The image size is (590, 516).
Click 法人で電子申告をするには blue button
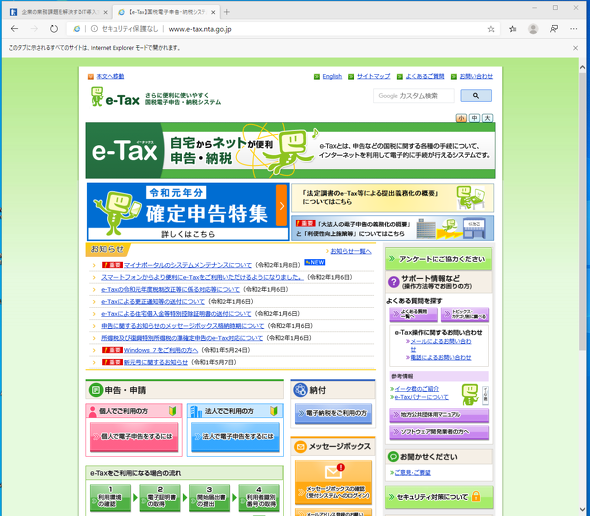tap(235, 437)
